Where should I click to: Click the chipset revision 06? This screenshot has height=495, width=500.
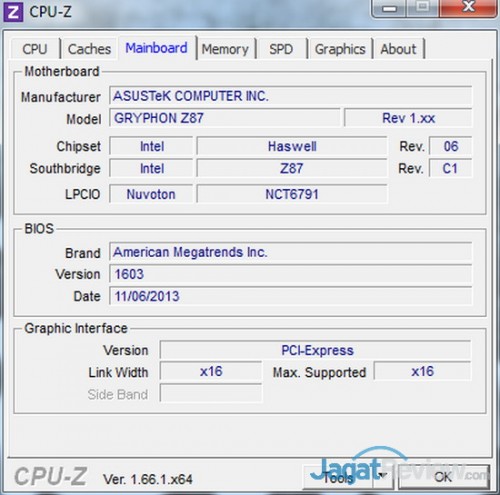pos(451,146)
